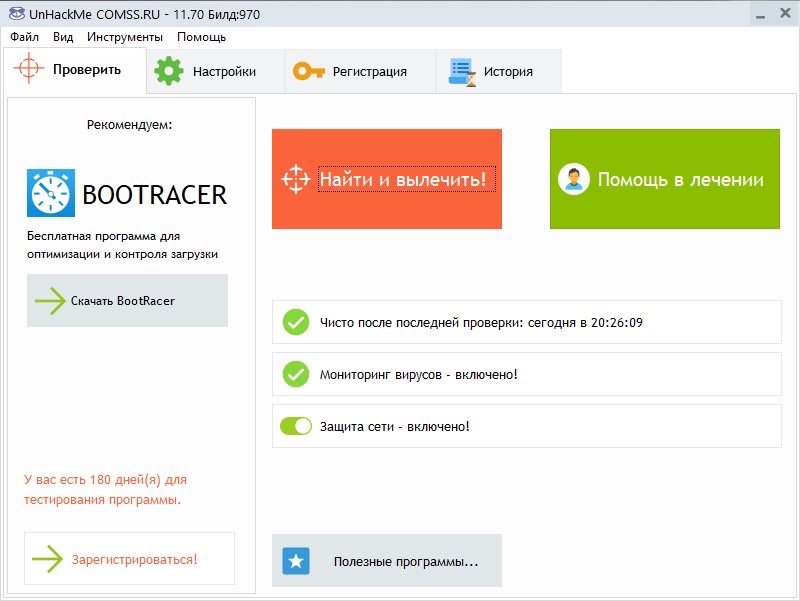Switch to the Регистрация tab
Screen dimensions: 800x601
point(360,71)
